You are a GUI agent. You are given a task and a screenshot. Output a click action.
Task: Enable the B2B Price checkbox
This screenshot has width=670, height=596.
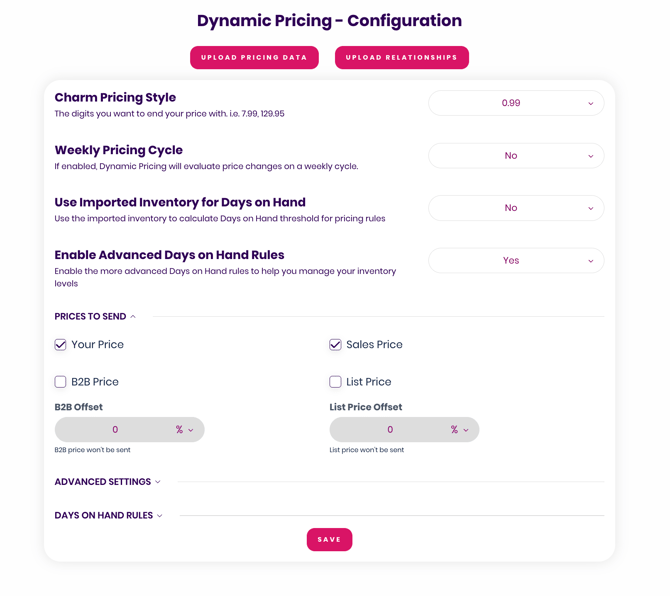[61, 382]
